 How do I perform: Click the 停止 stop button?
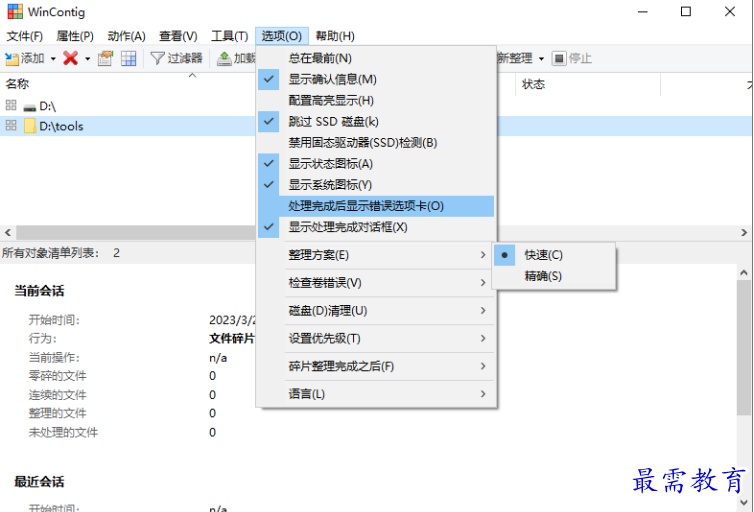click(571, 59)
